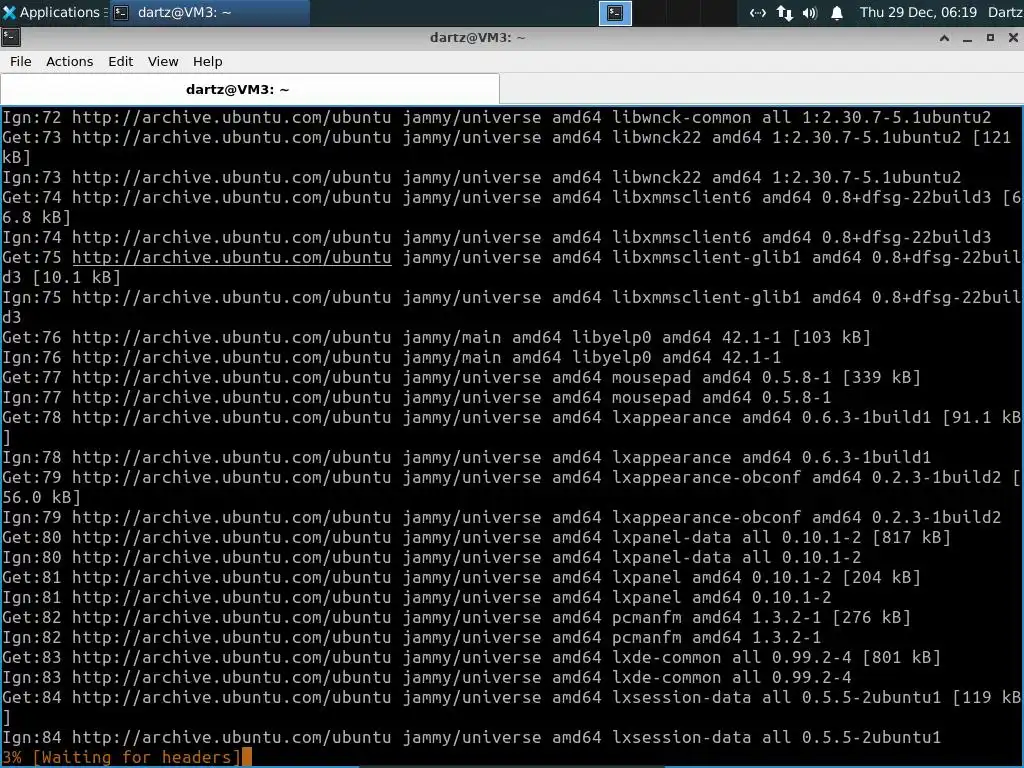Click the terminal window icon in the title bar
Screen dimensions: 1024x768
(x=11, y=37)
